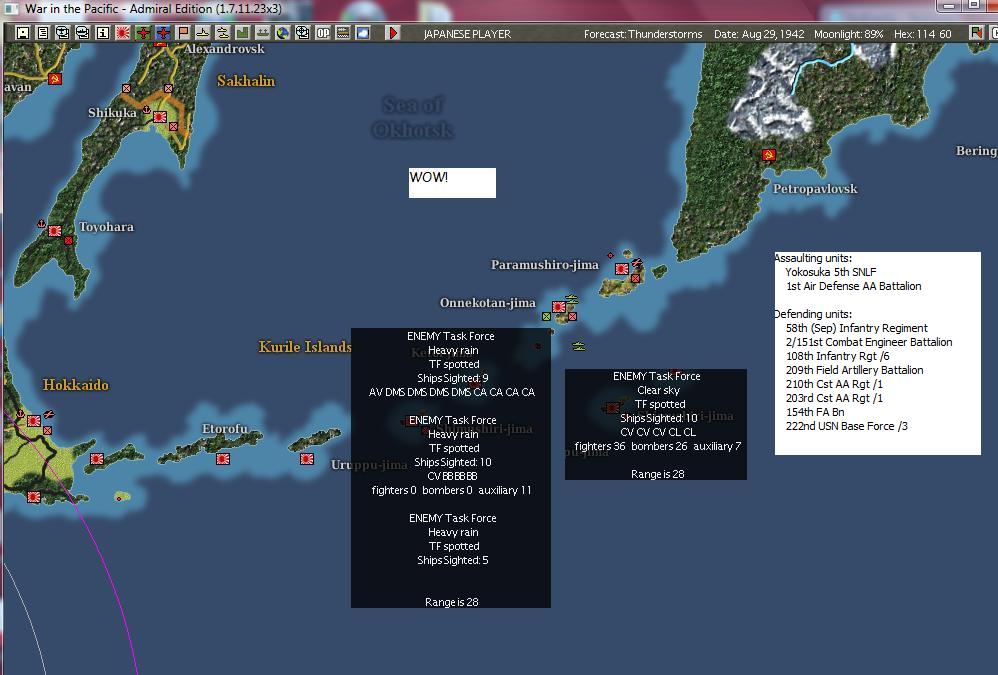Select the Soviet base at Petropavlovsk

(x=769, y=155)
